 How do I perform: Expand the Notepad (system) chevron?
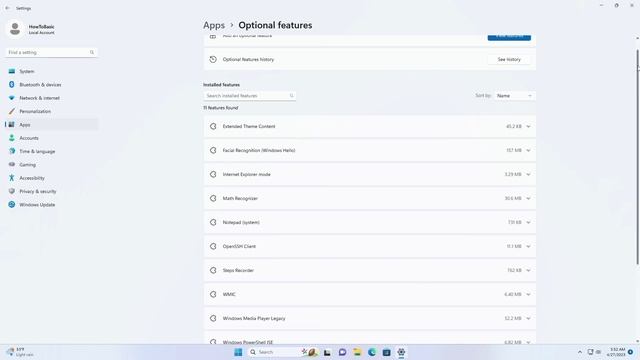coord(528,222)
